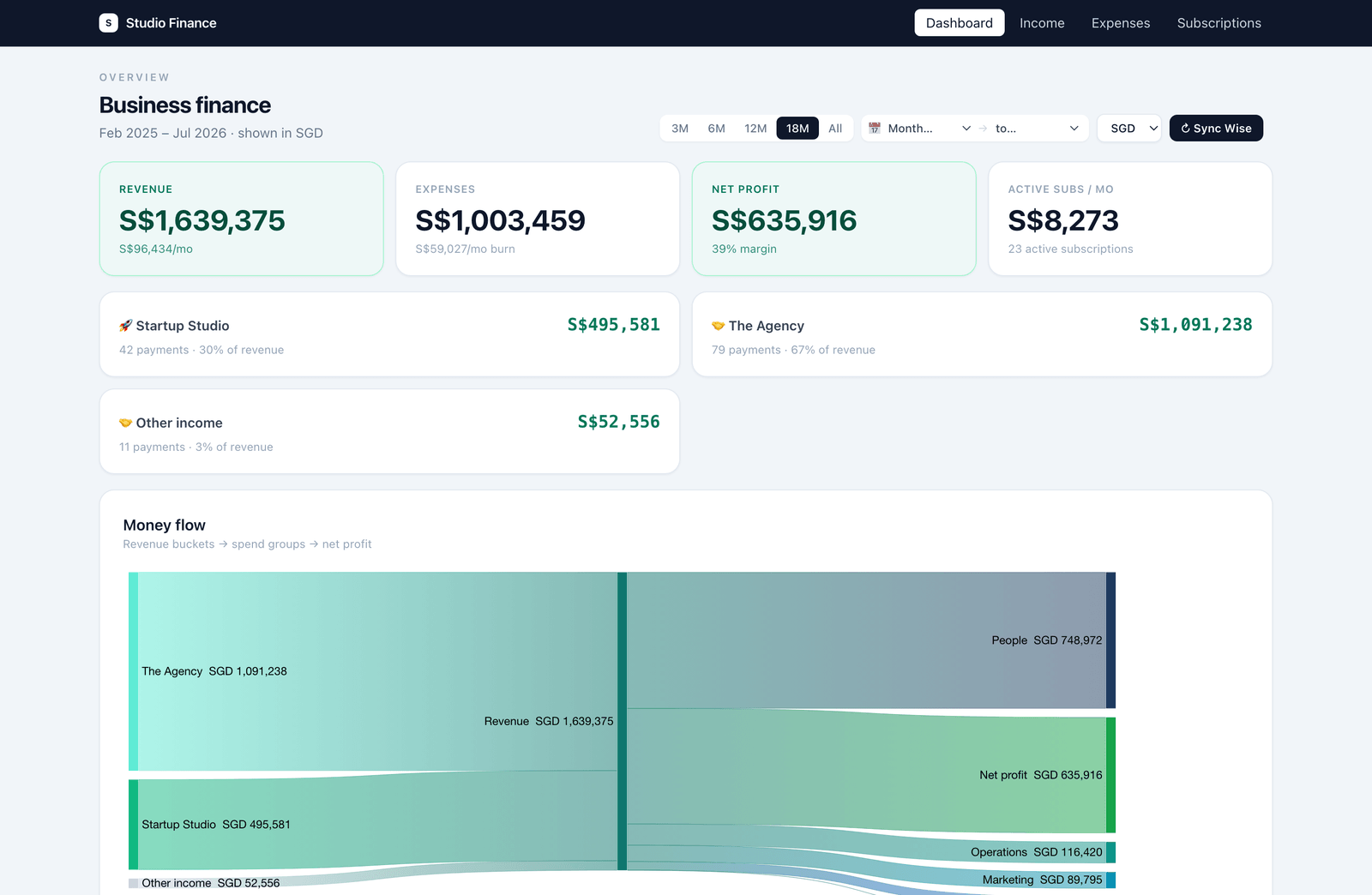Select the All time range
This screenshot has height=895, width=1372.
click(835, 128)
